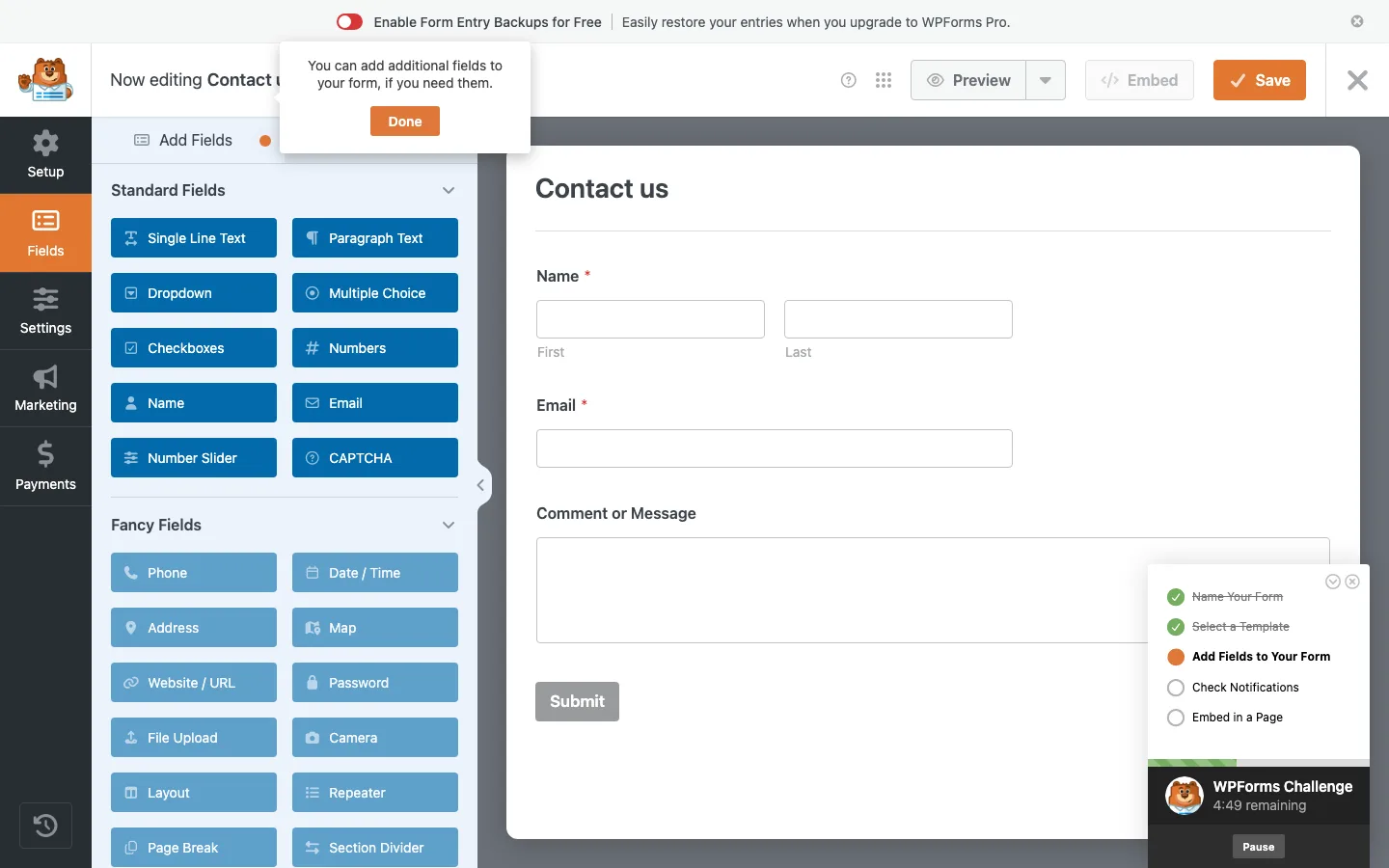Open the Marketing sidebar section

pos(45,389)
